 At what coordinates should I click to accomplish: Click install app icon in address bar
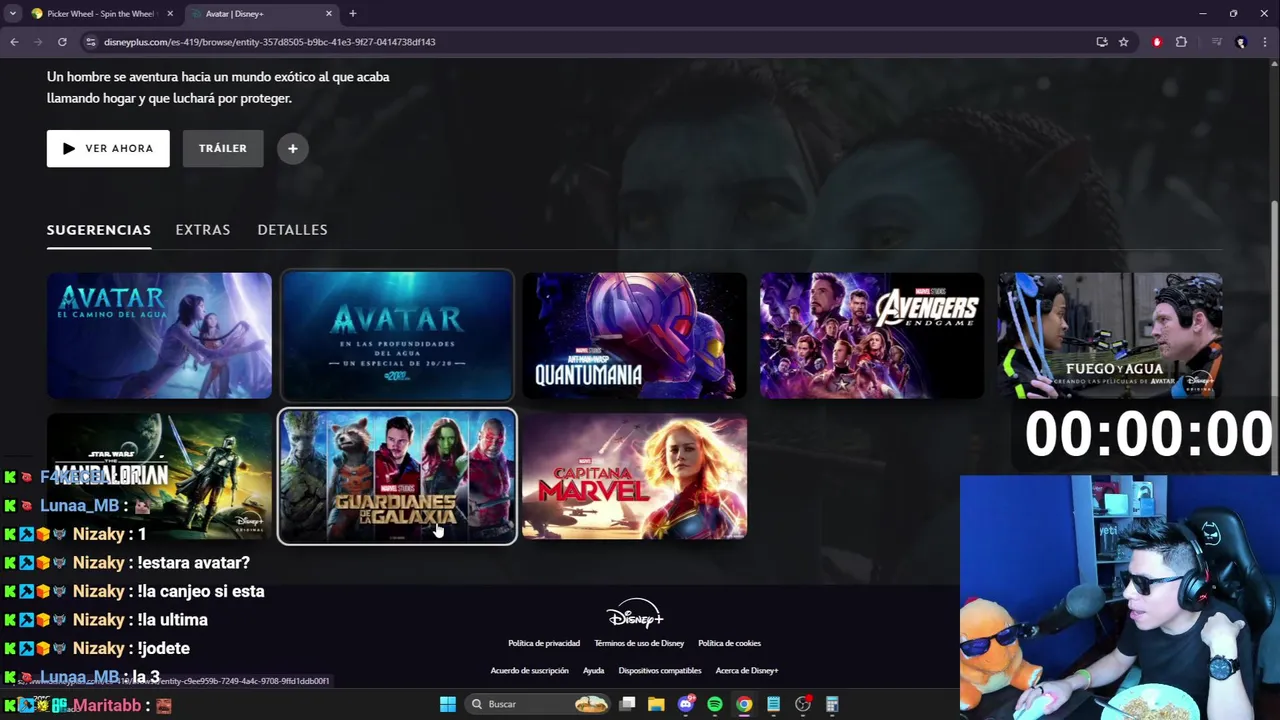click(x=1102, y=42)
